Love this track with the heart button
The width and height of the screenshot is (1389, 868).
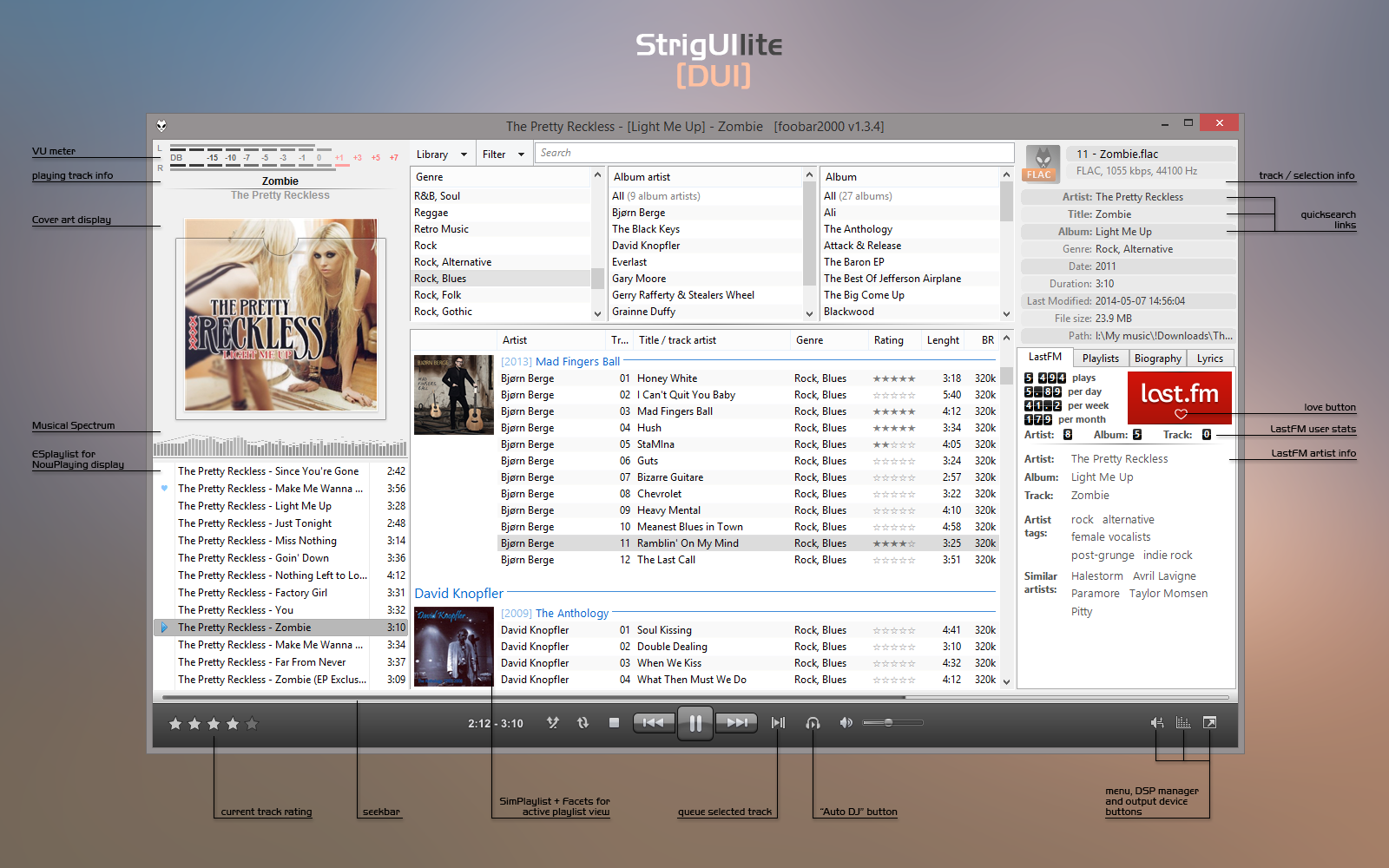[1181, 414]
